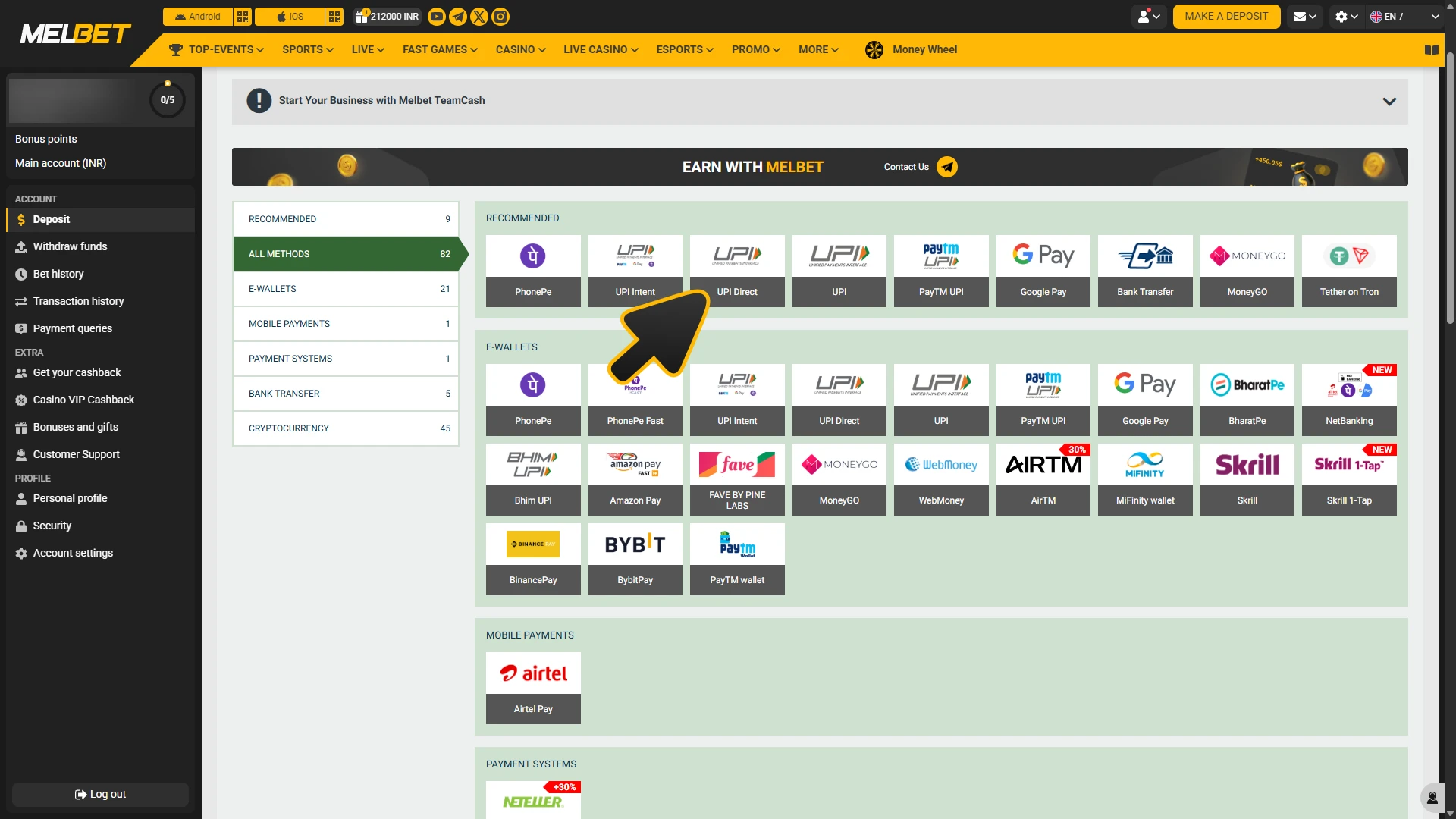Open the FAST GAMES dropdown menu
The width and height of the screenshot is (1456, 819).
tap(440, 50)
